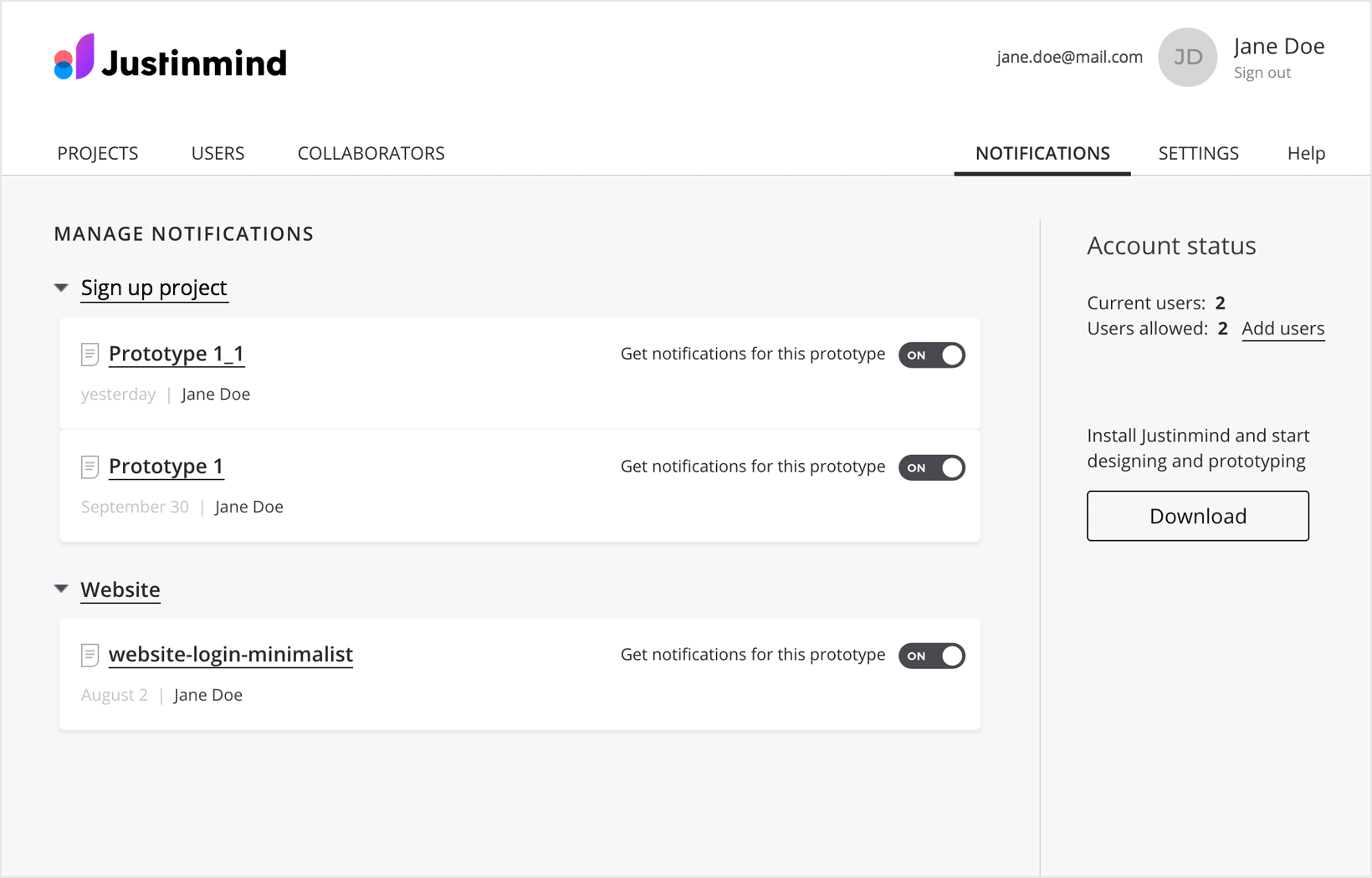Image resolution: width=1372 pixels, height=878 pixels.
Task: Select the NOTIFICATIONS tab
Action: [1042, 153]
